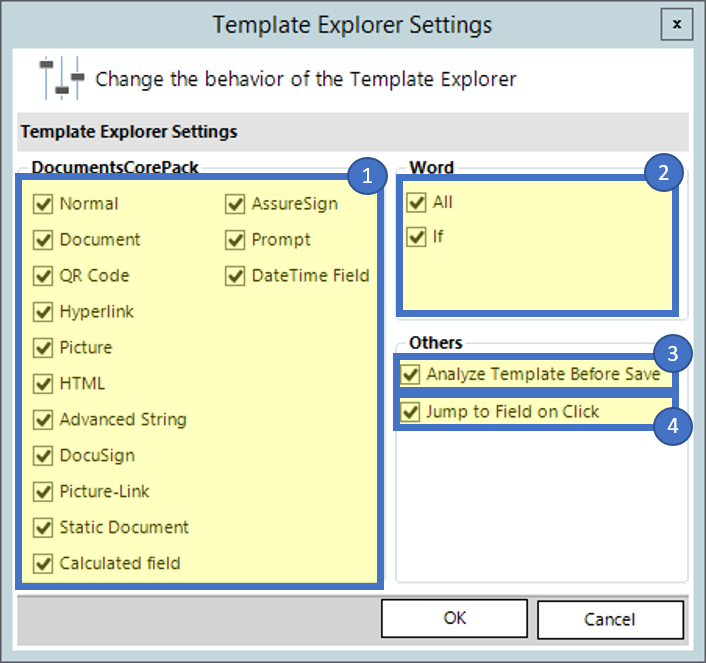Uncheck the Picture-Link option
706x663 pixels.
tap(43, 492)
